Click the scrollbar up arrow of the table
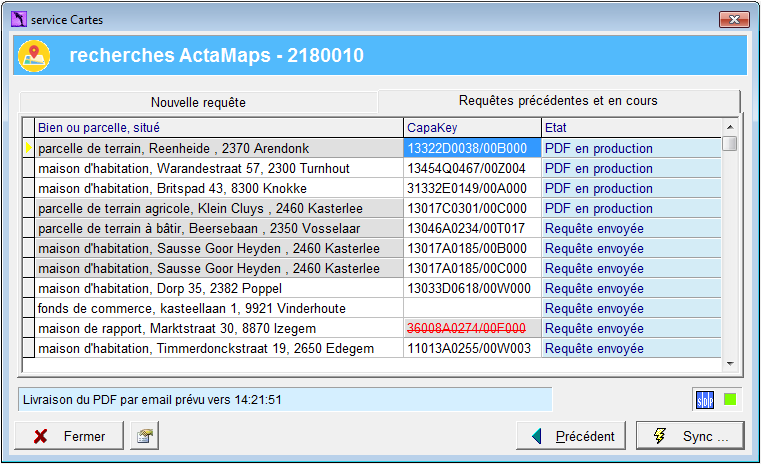Viewport: 763px width, 465px height. pos(730,127)
